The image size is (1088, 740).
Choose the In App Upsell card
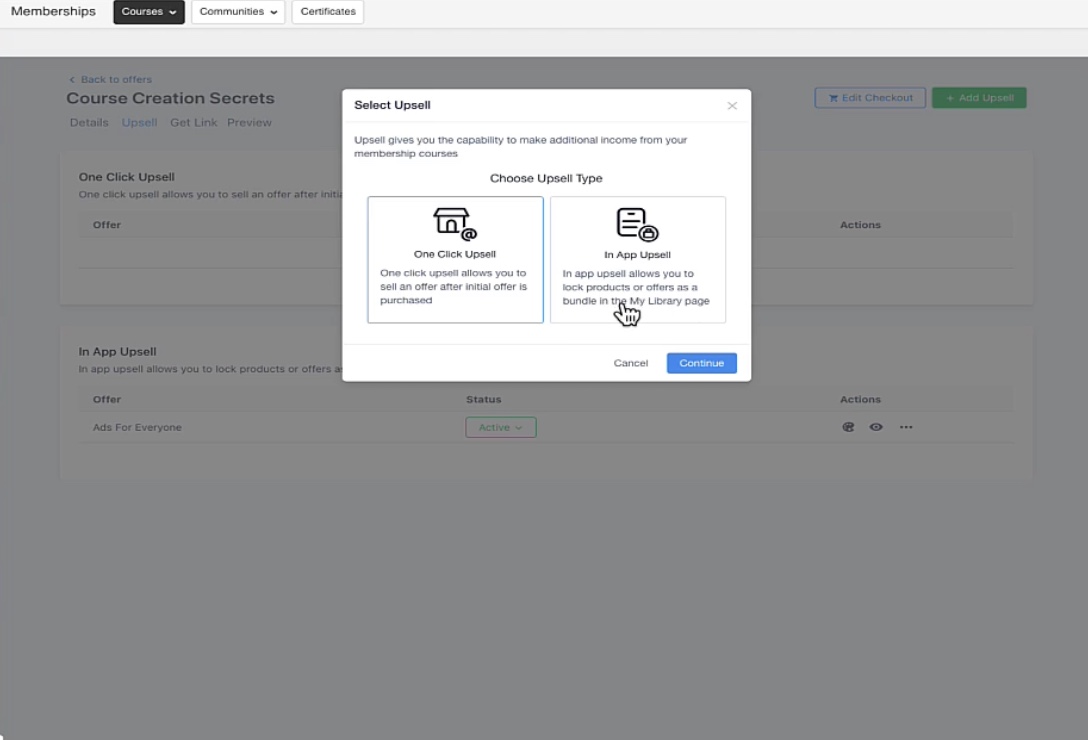[638, 260]
